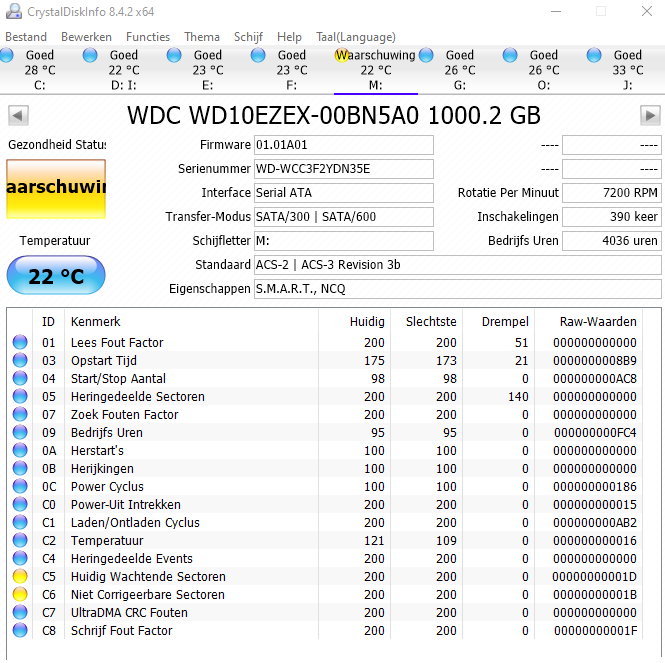Image resolution: width=665 pixels, height=663 pixels.
Task: Go to next disk with right arrow
Action: [649, 114]
